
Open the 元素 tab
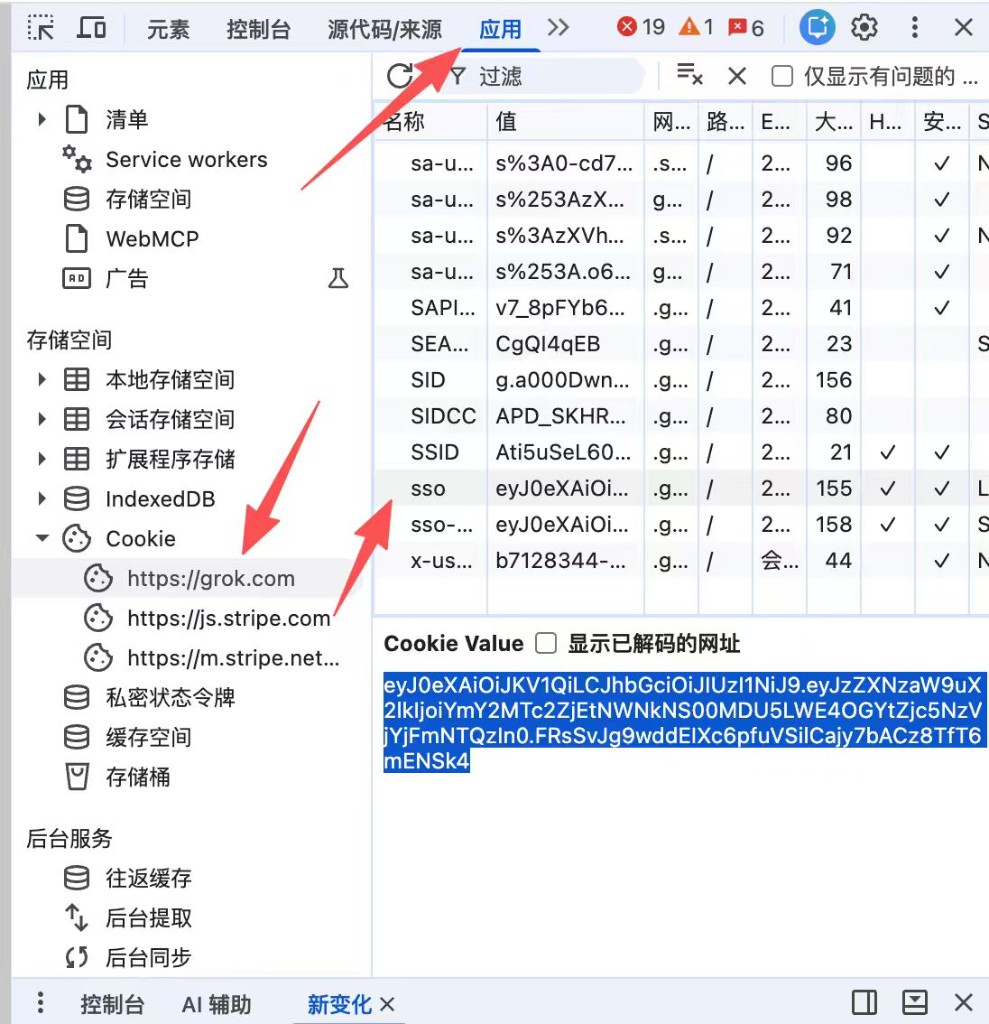click(x=168, y=29)
